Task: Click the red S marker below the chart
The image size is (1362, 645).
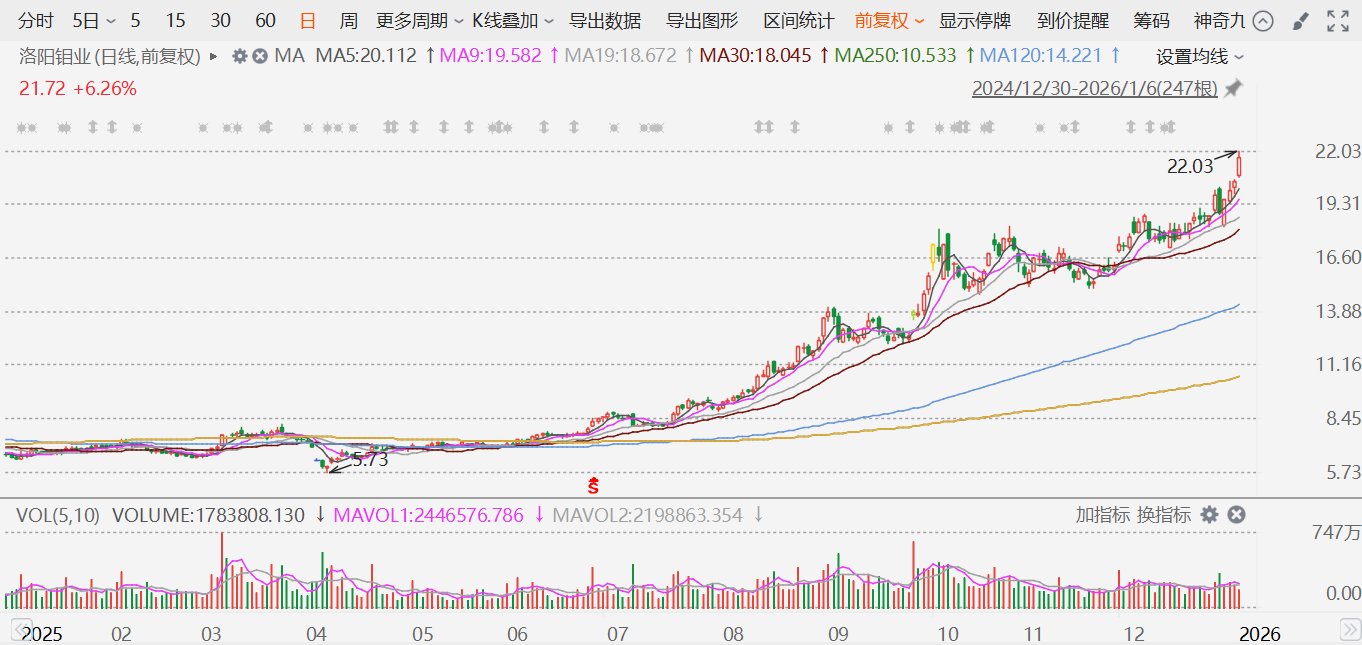Action: 593,486
